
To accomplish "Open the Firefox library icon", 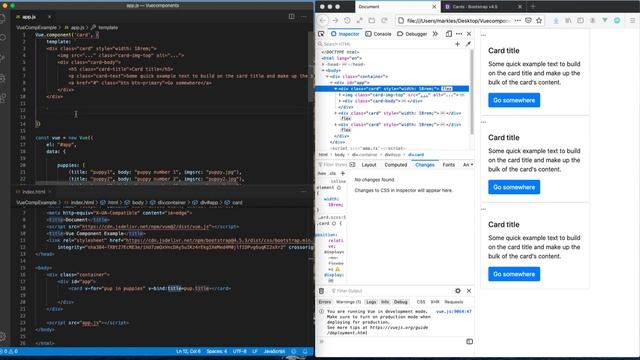I will (568, 20).
